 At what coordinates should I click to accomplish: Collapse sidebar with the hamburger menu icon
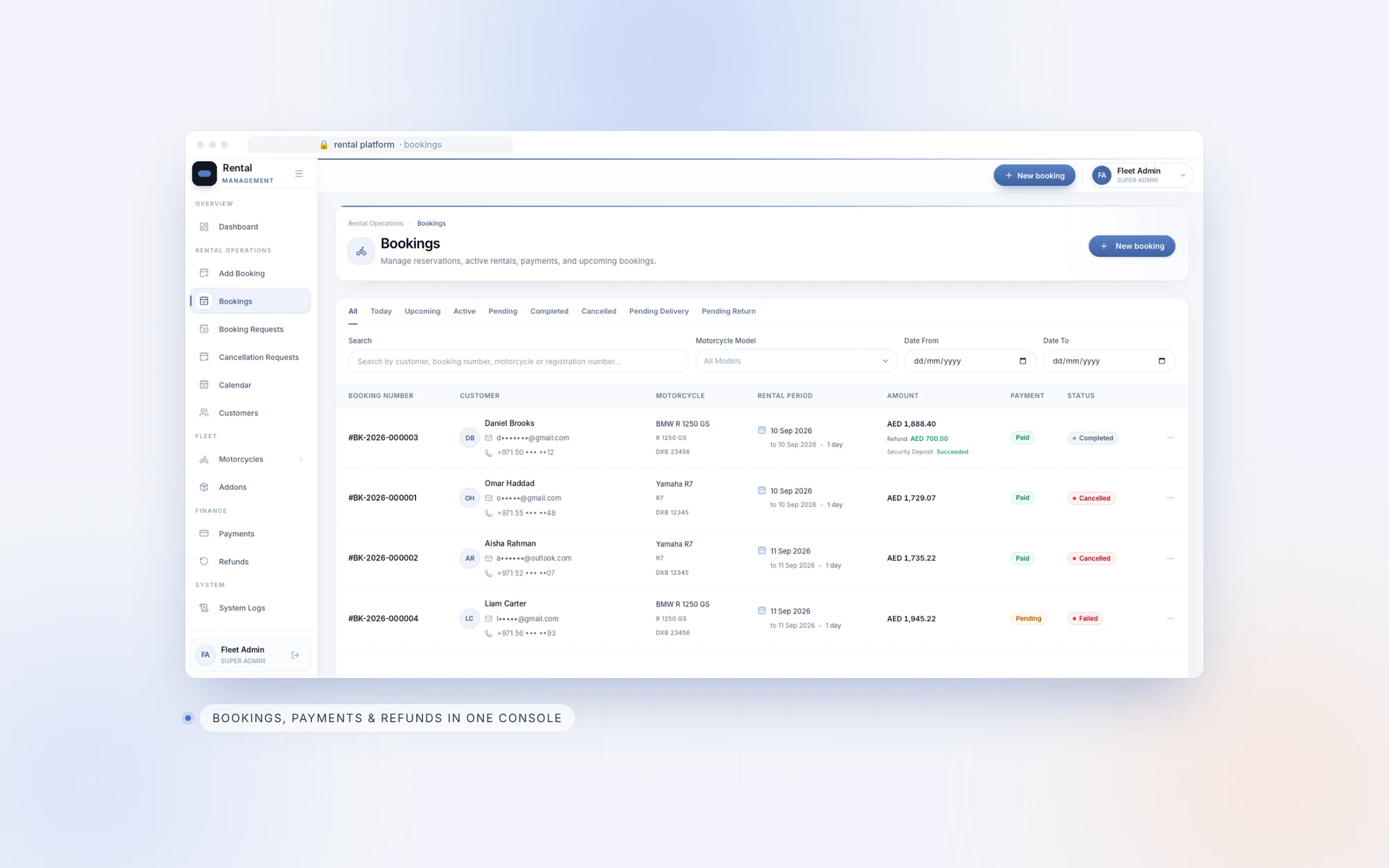tap(299, 174)
